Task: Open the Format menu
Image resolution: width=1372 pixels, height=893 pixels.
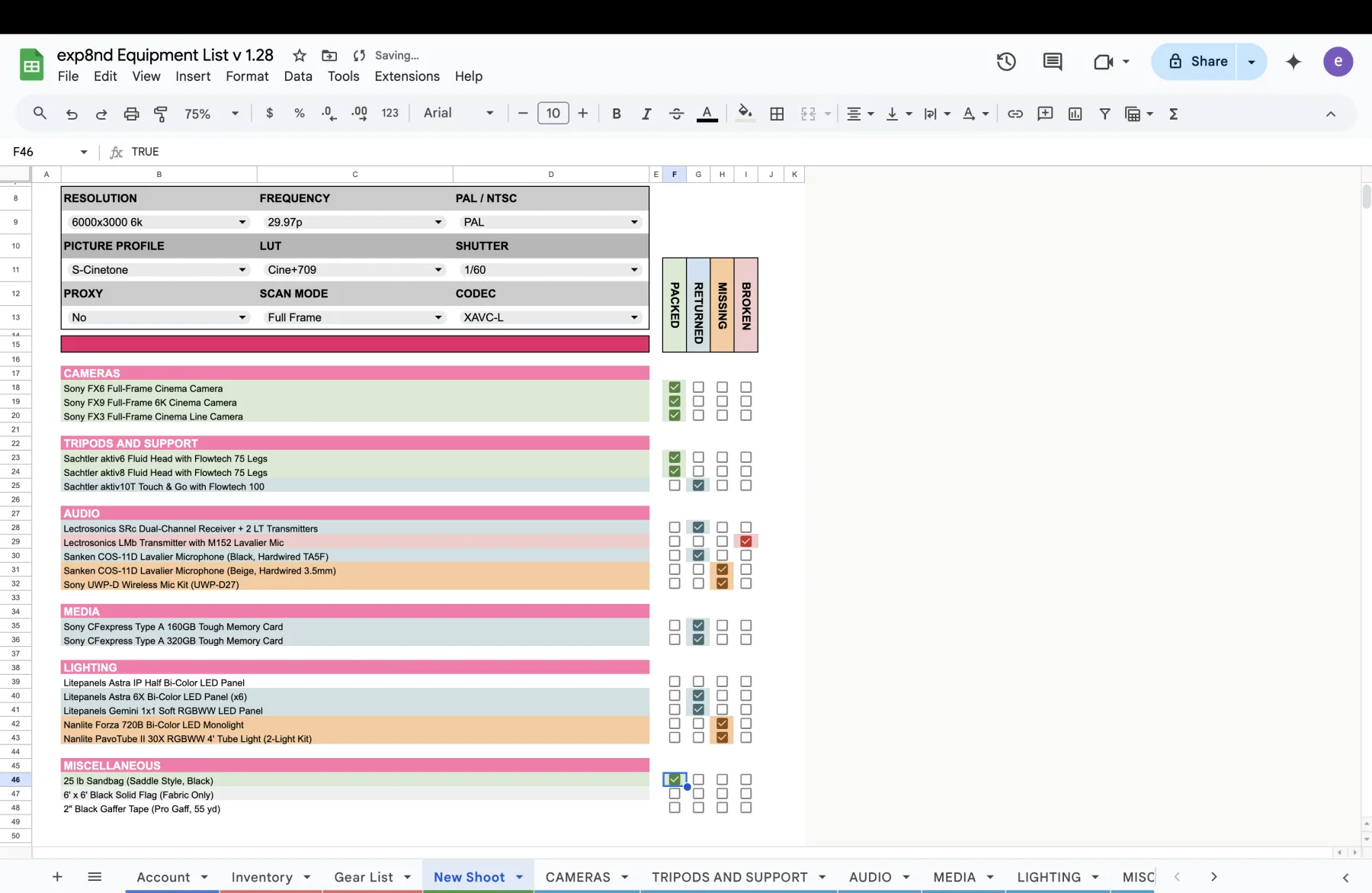Action: coord(247,76)
